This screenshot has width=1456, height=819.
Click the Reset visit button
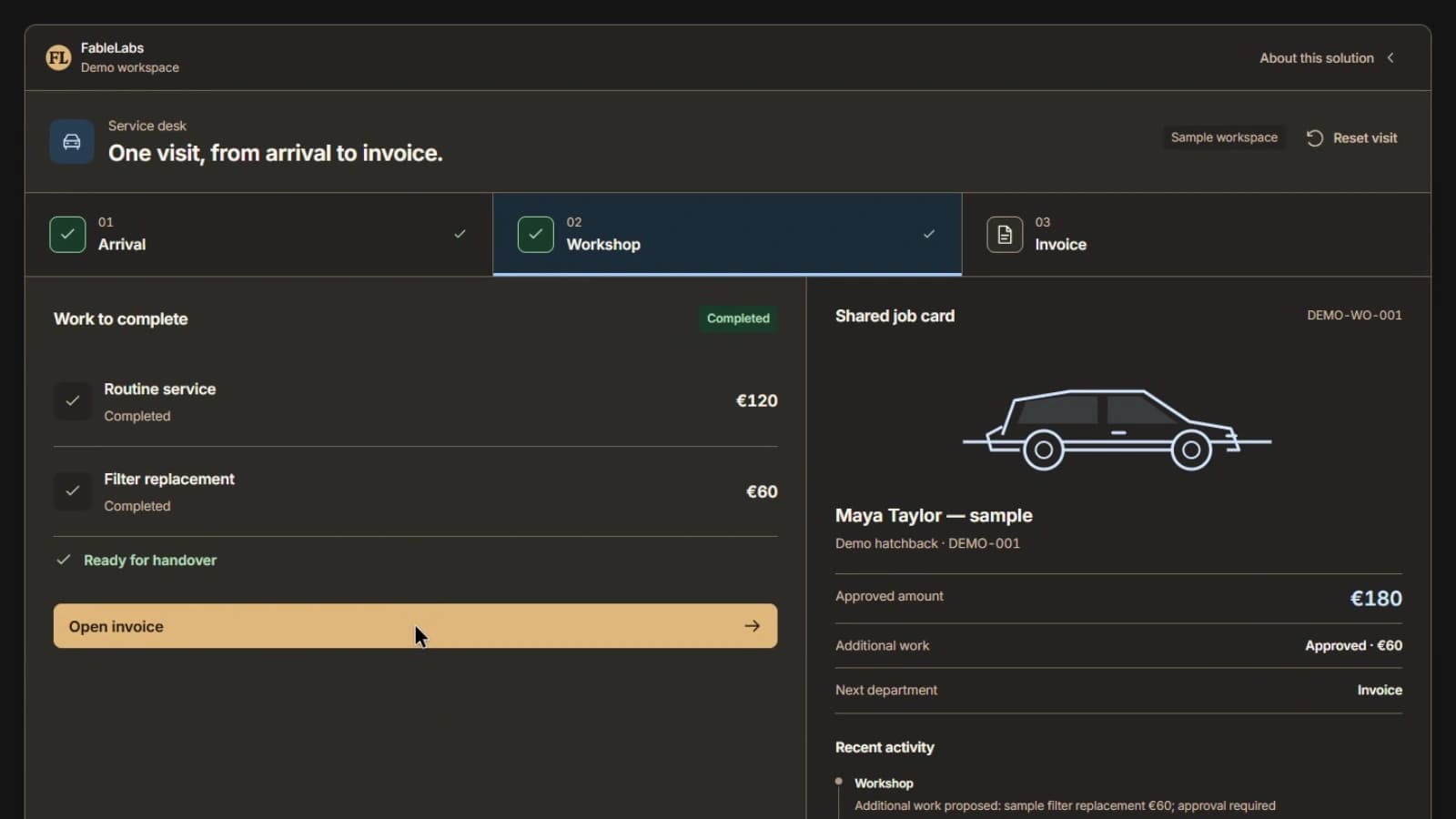point(1353,138)
